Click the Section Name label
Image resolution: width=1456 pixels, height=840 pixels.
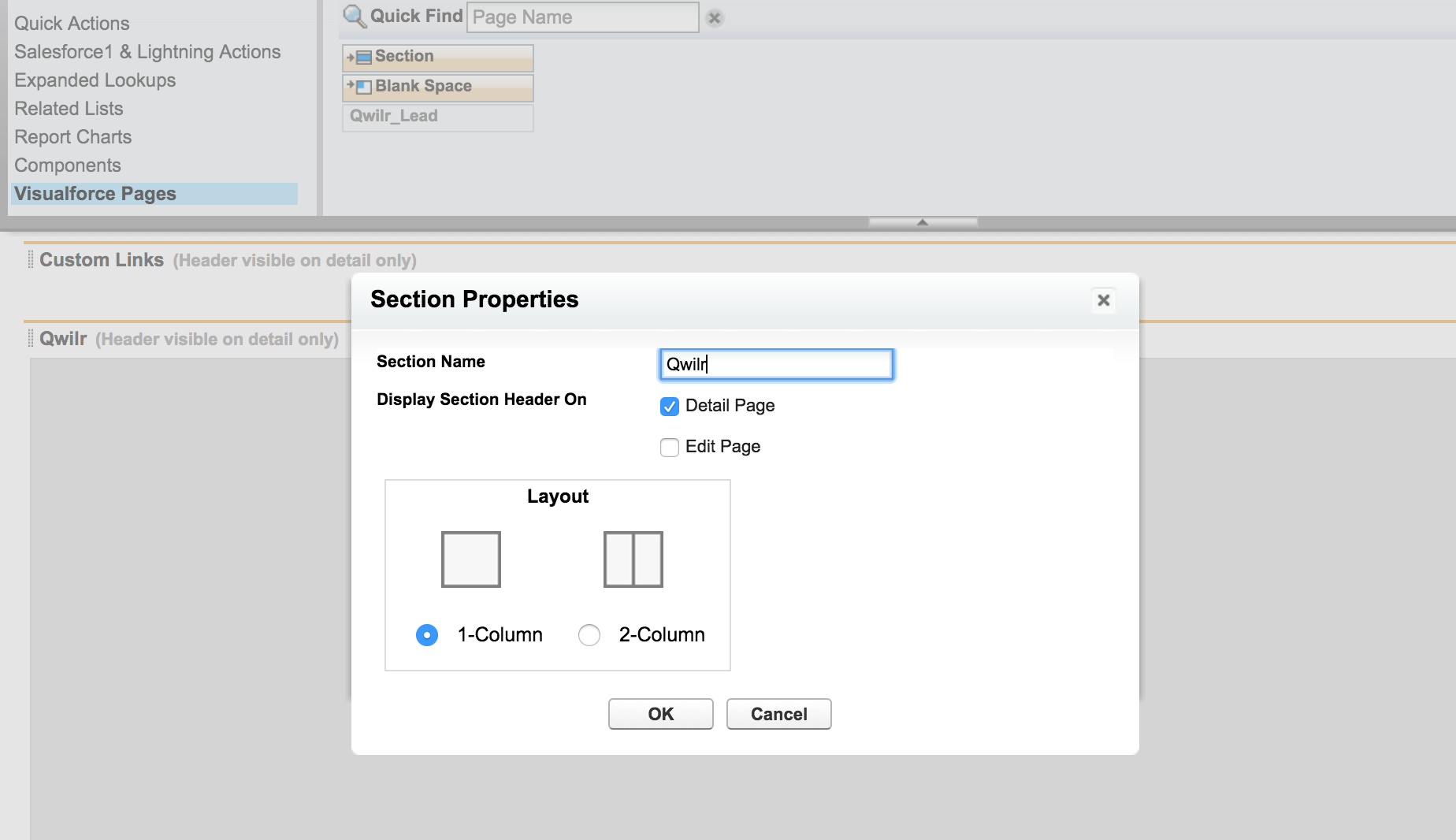431,362
